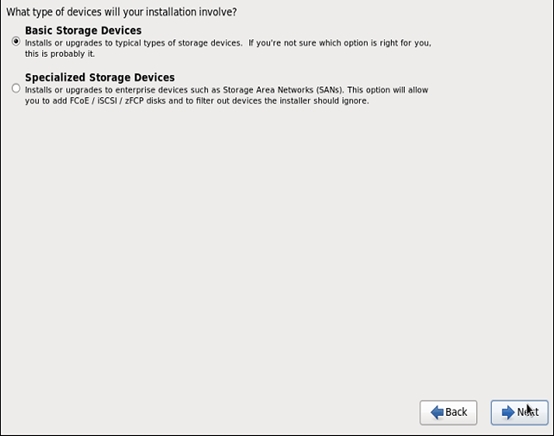This screenshot has height=436, width=554.
Task: Click the 'Basic Storage Devices' bold heading
Action: click(83, 30)
